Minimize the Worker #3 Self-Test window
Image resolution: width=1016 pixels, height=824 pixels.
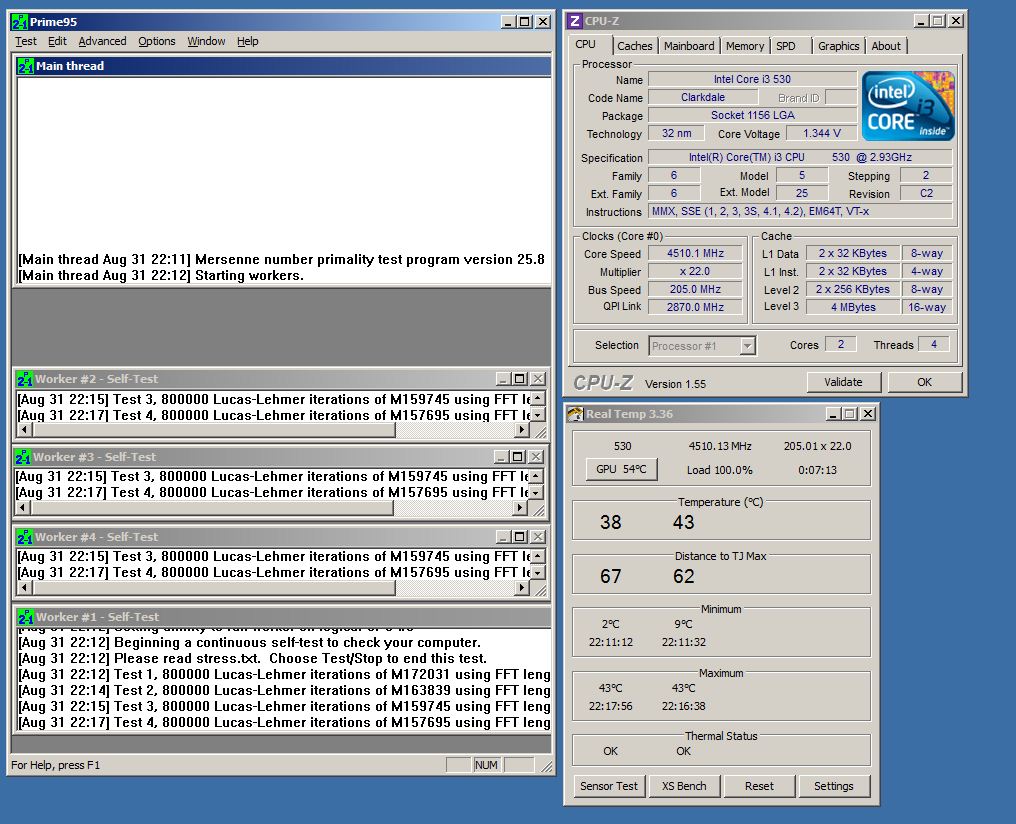(x=501, y=457)
